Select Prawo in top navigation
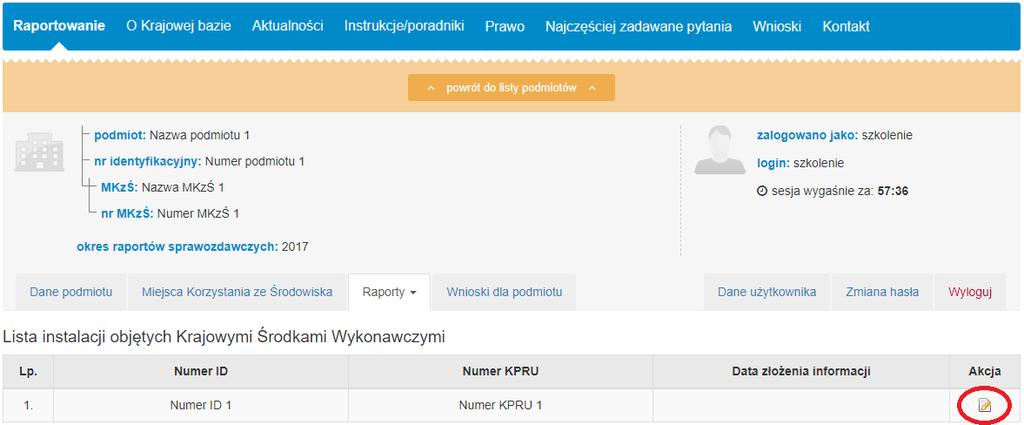The image size is (1024, 425). [505, 27]
